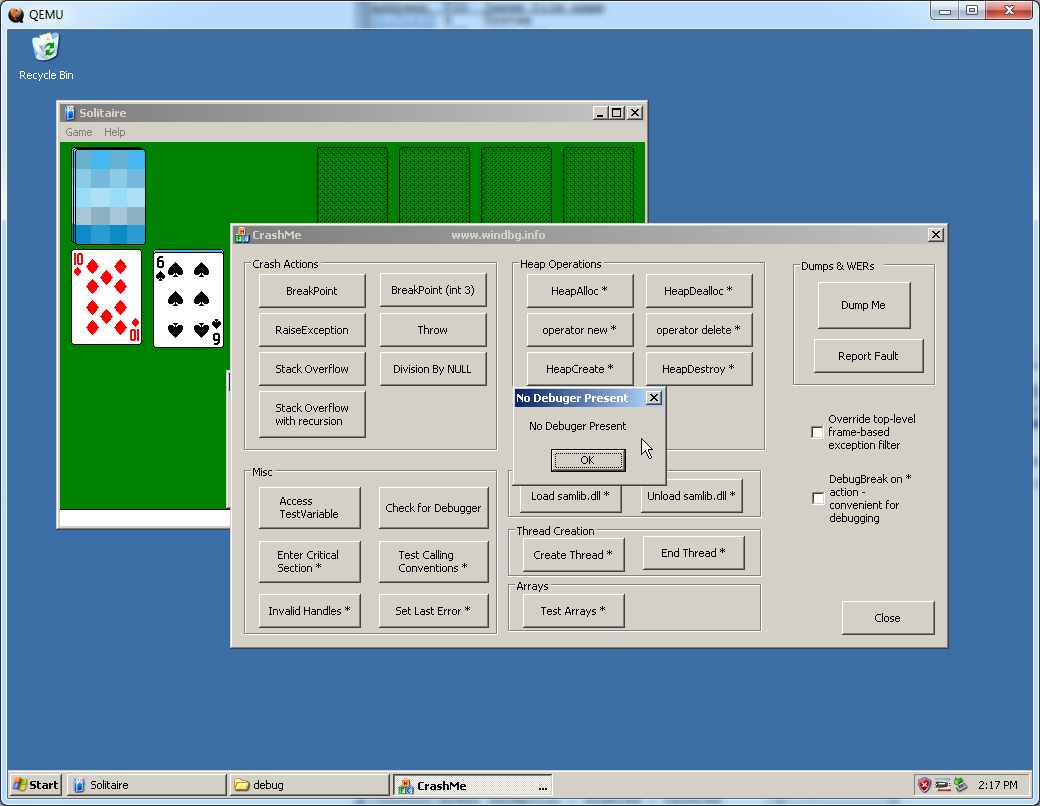Click the Set Last Error button
Image resolution: width=1040 pixels, height=806 pixels.
433,611
